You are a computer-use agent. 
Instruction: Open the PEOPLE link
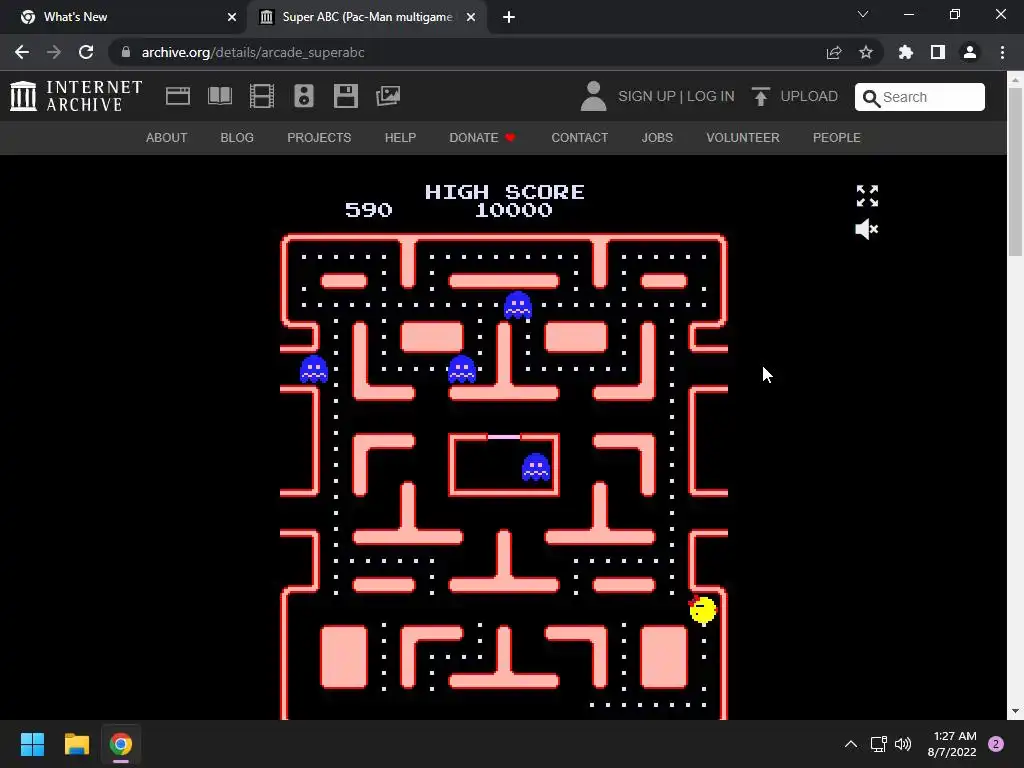[x=837, y=138]
